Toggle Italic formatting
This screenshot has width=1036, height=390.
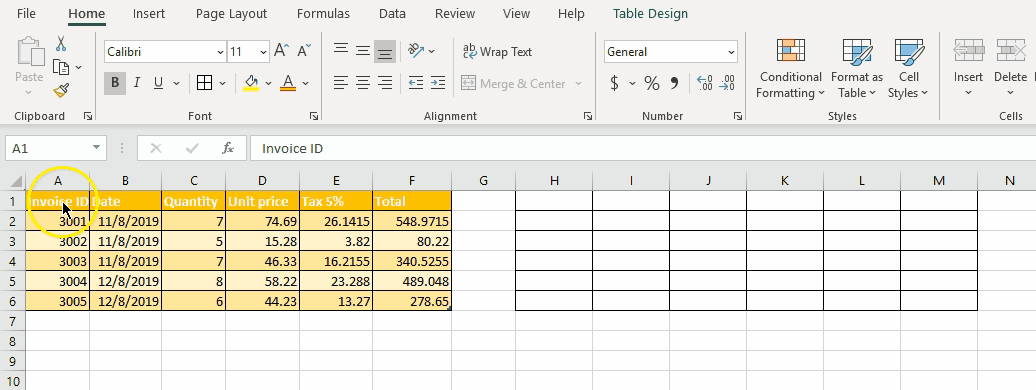(137, 83)
